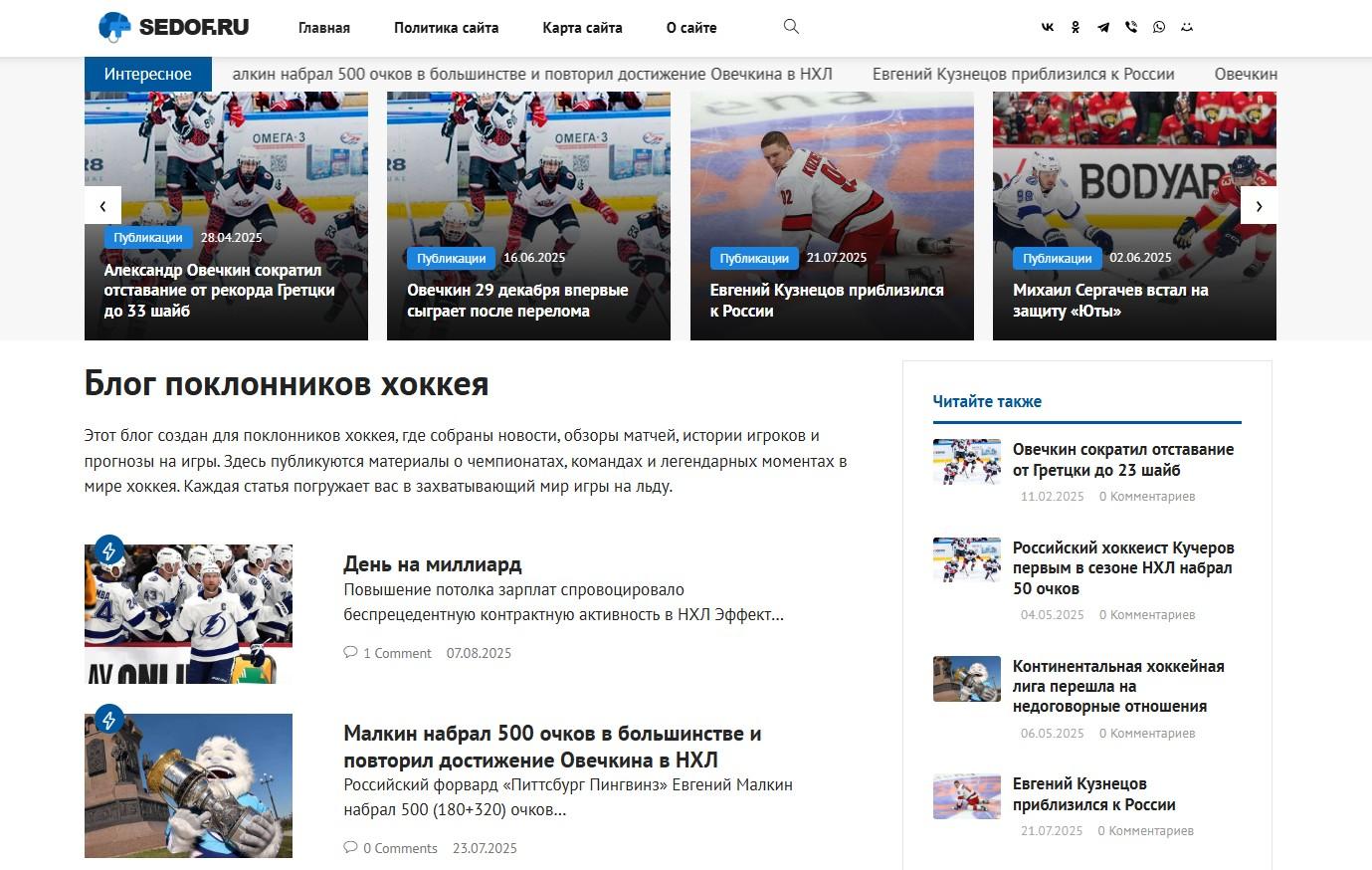Open the WhatsApp contact icon
1372x870 pixels.
click(x=1159, y=28)
